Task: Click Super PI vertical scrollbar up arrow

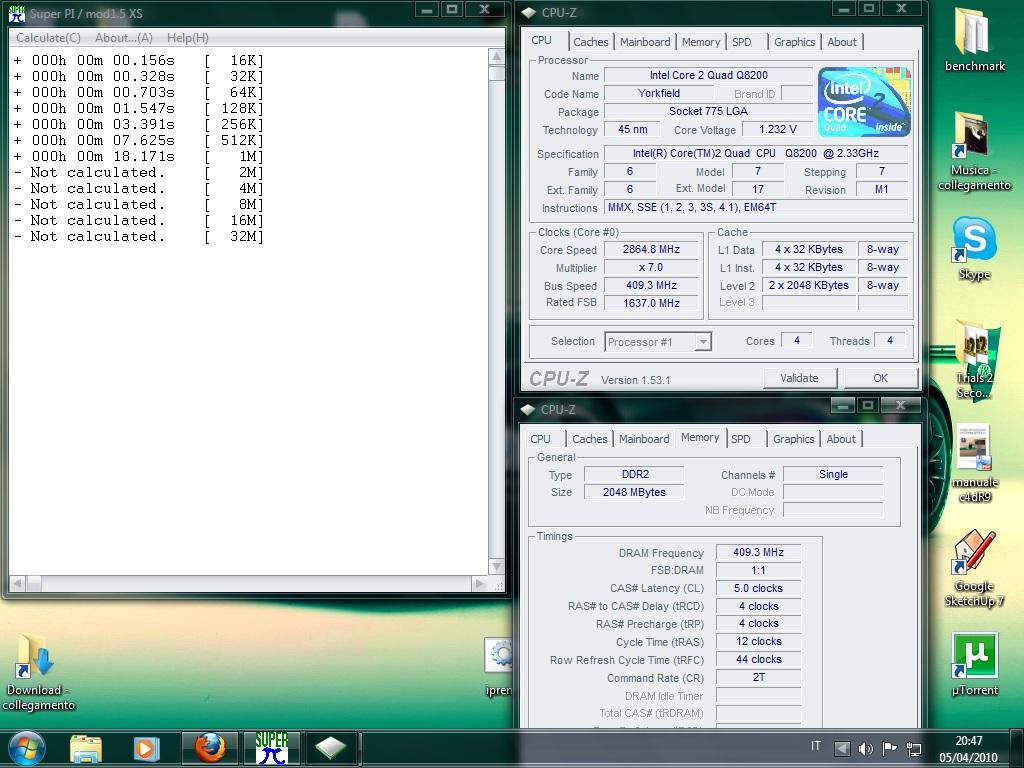Action: 496,56
